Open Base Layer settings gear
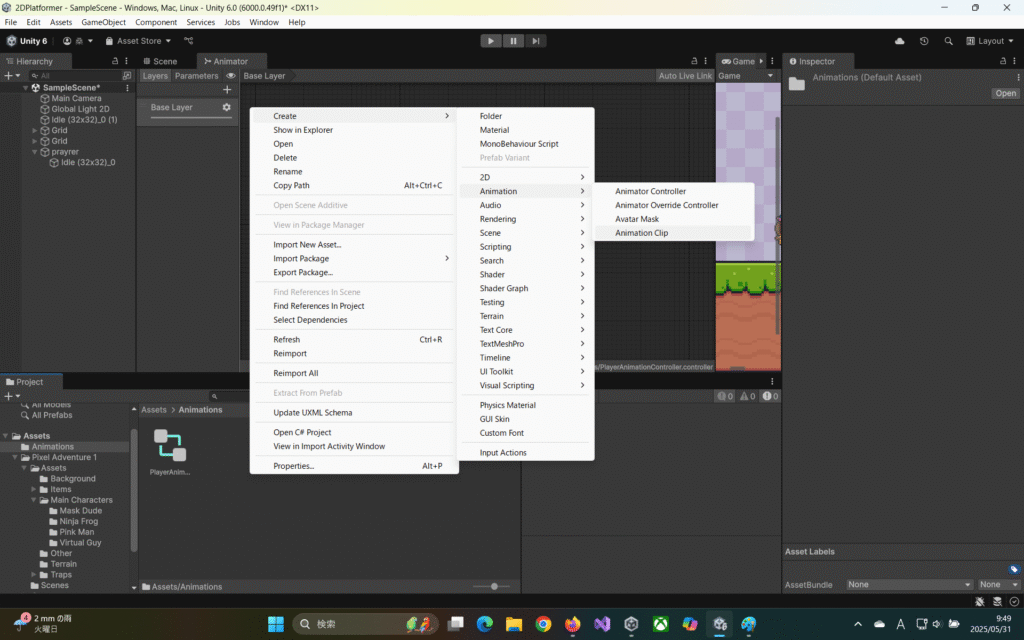The height and width of the screenshot is (640, 1024). click(227, 107)
